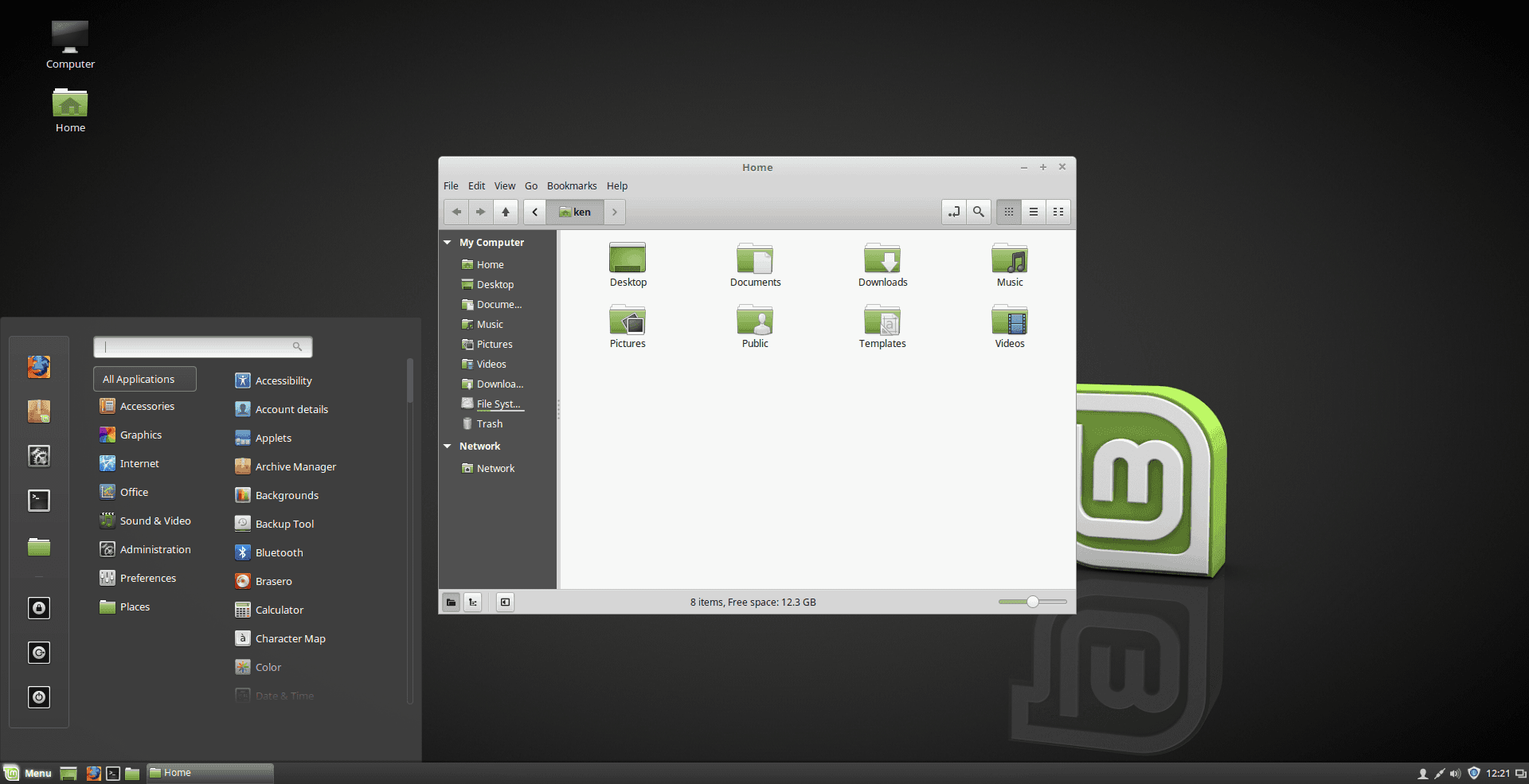1529x784 pixels.
Task: Collapse My Computer section
Action: point(448,243)
